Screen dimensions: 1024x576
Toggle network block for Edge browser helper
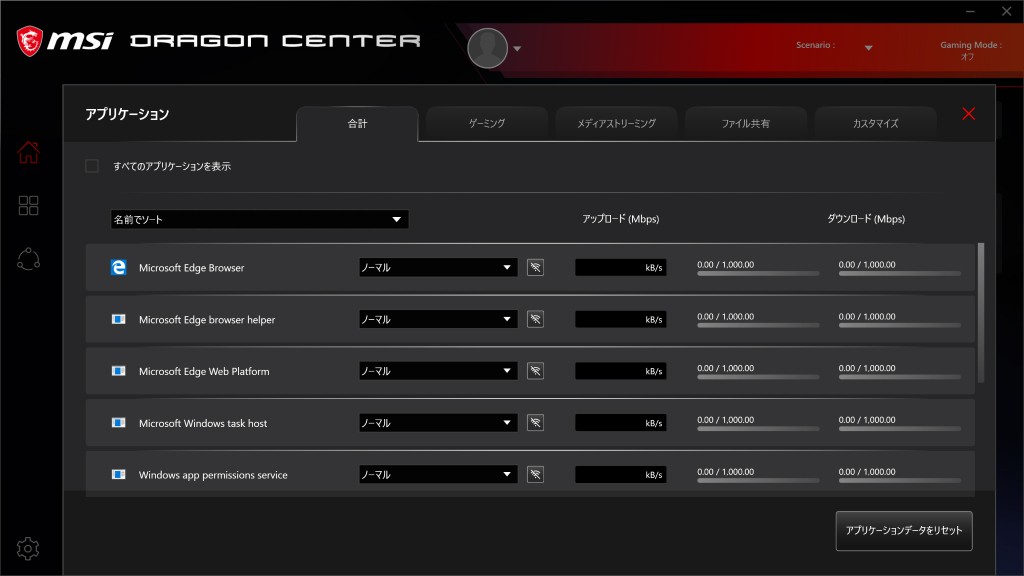(x=536, y=319)
